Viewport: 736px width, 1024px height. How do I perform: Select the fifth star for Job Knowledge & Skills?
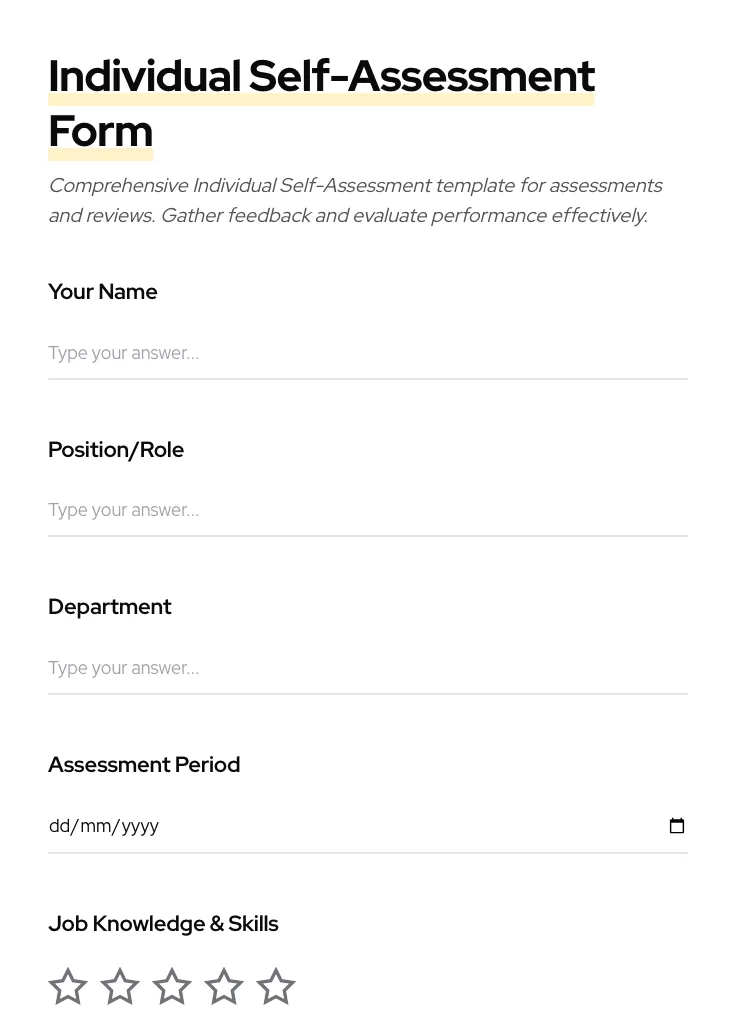tap(276, 986)
